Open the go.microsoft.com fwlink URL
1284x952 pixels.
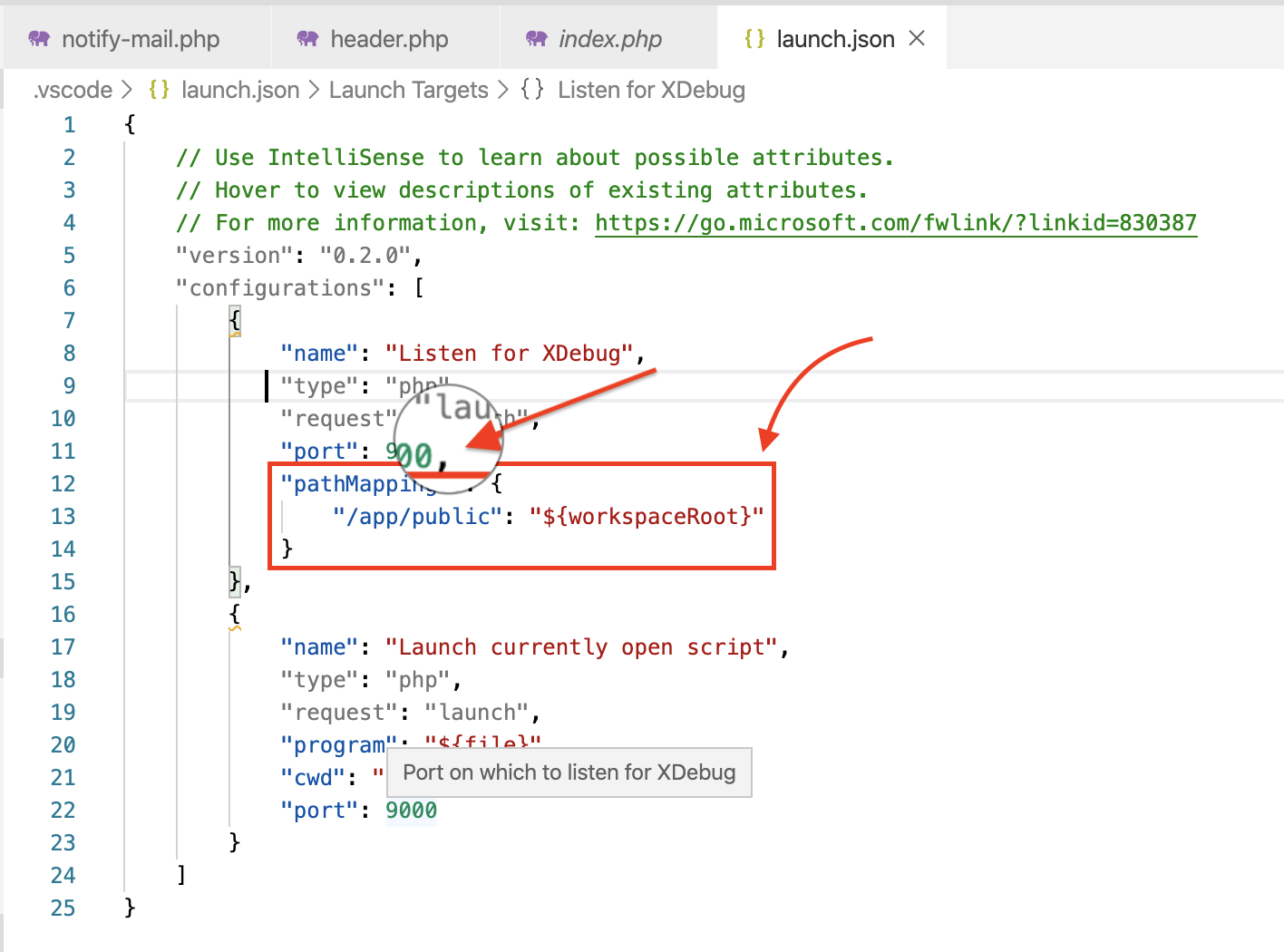tap(896, 223)
